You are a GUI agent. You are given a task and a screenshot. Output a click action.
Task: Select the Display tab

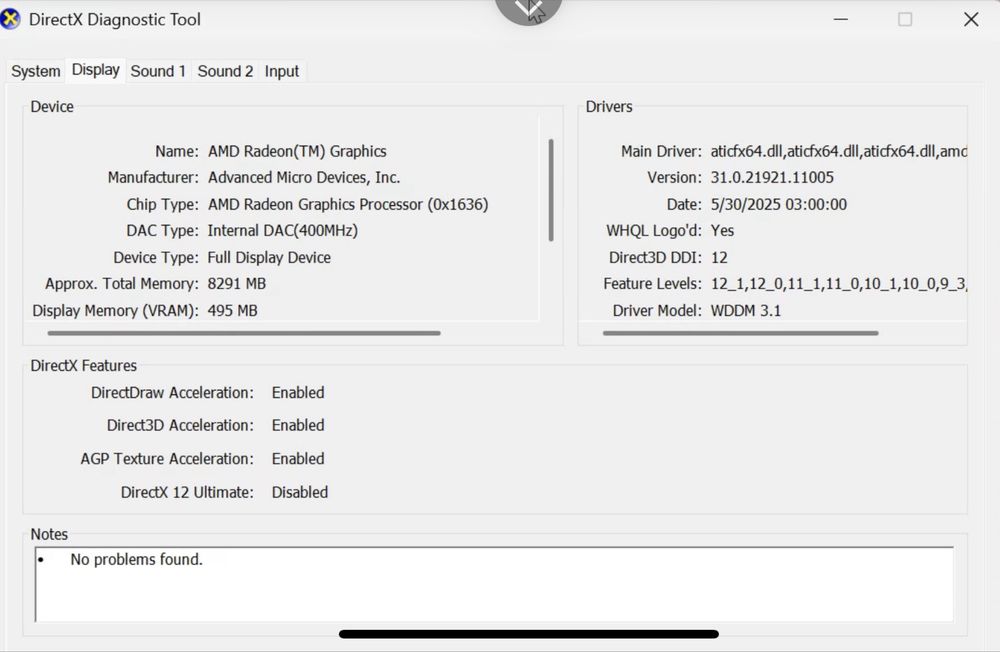point(96,70)
